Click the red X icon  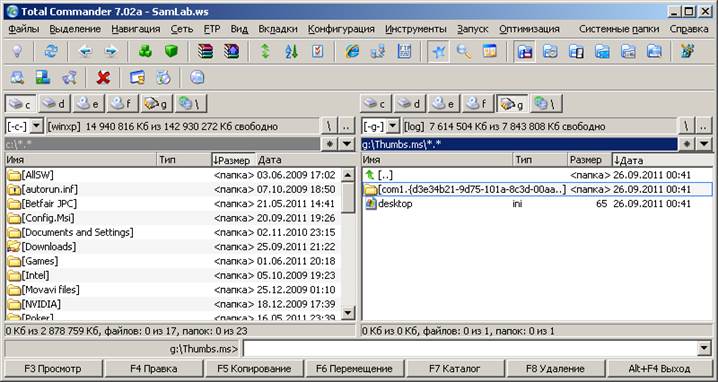(103, 77)
